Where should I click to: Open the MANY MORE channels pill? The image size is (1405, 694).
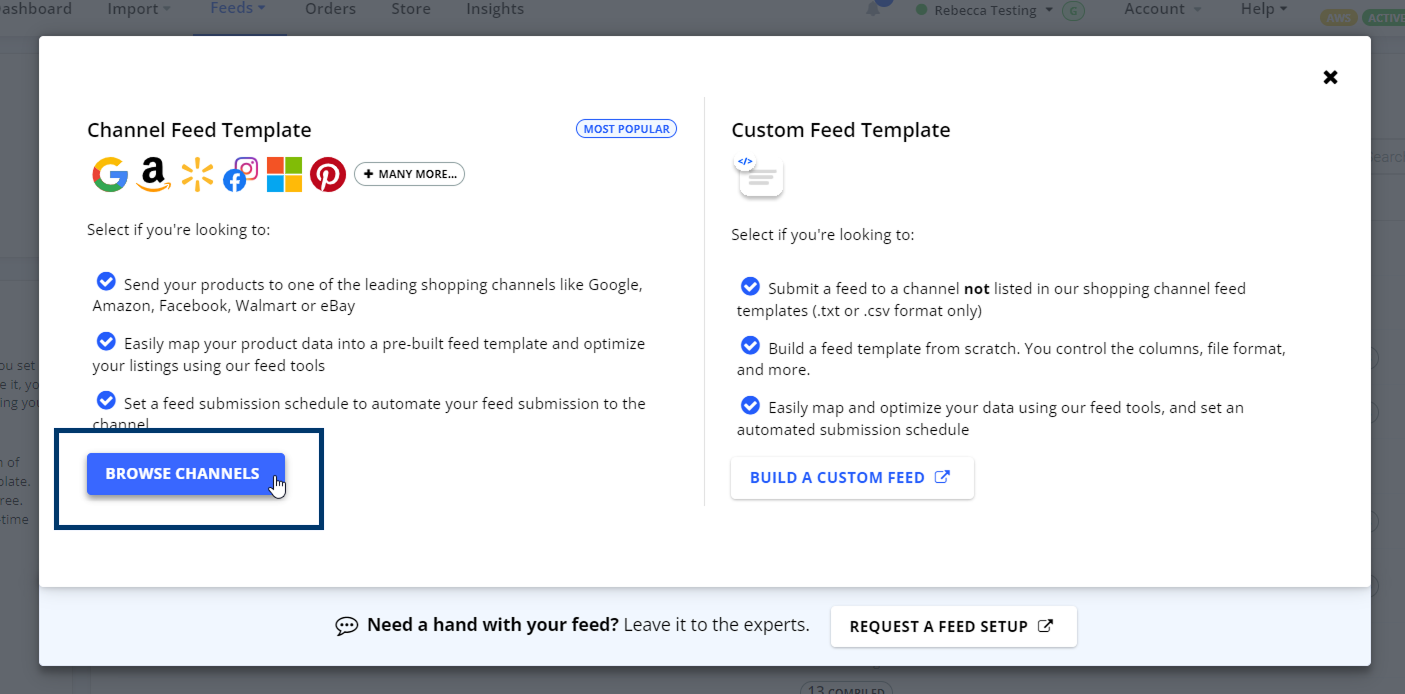click(x=409, y=174)
